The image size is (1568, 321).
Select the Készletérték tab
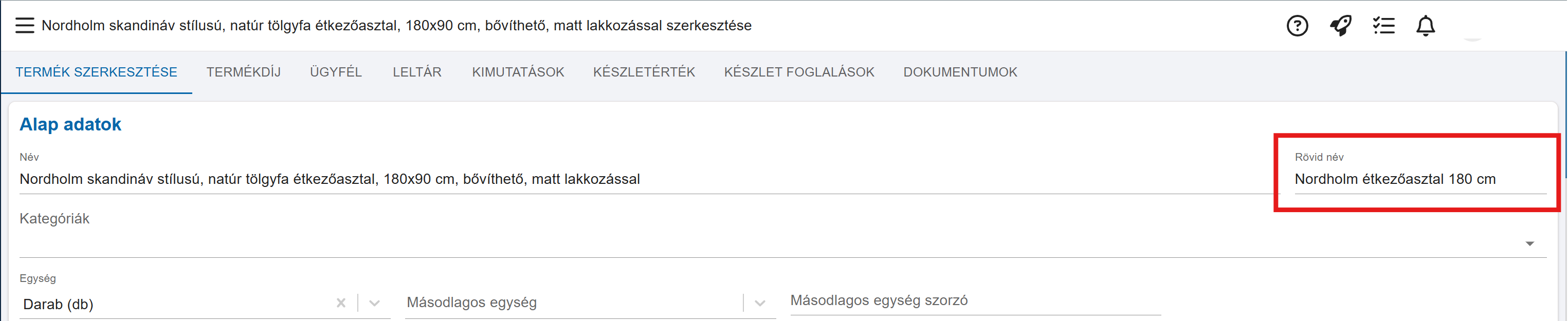coord(644,72)
